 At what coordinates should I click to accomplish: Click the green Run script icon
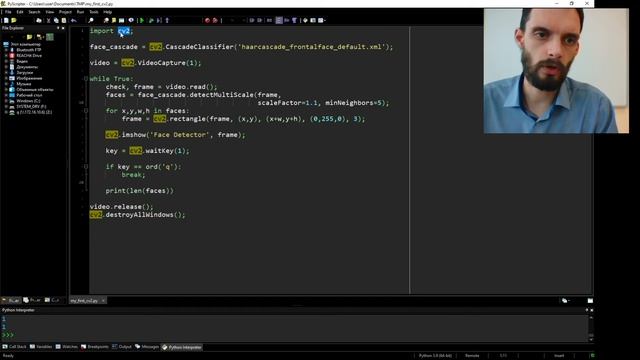[x=142, y=20]
